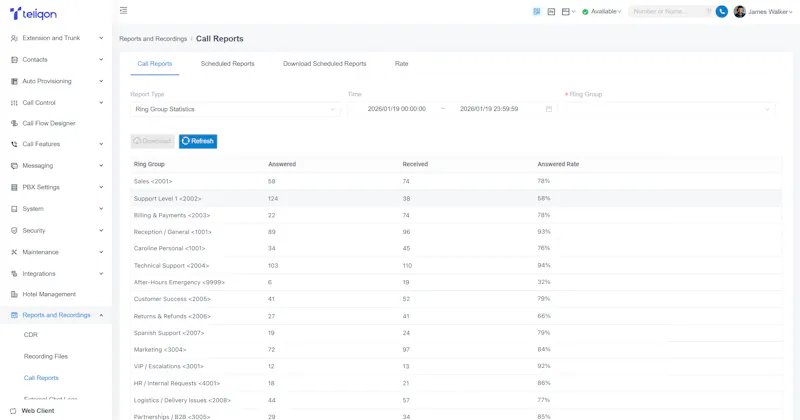
Task: Click the Sales <2001> row
Action: point(456,181)
